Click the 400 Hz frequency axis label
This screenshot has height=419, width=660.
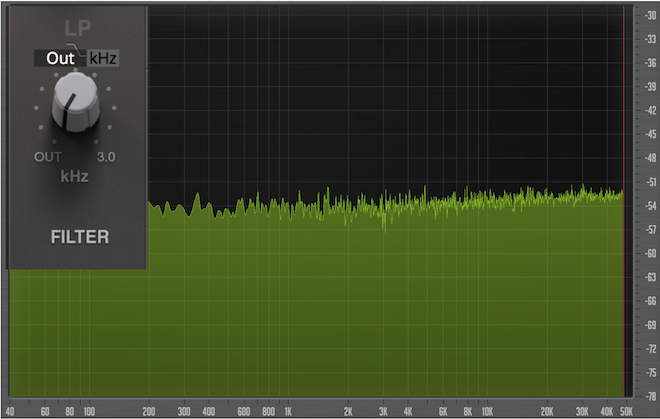click(x=208, y=411)
